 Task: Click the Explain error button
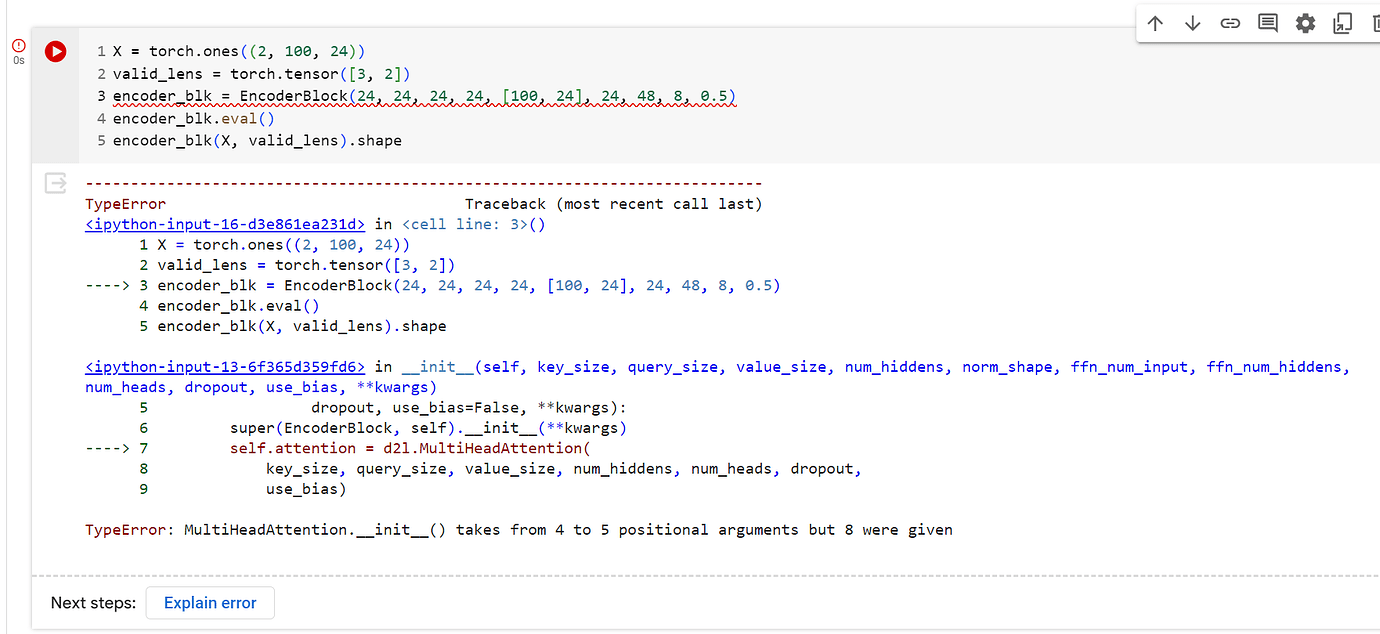tap(209, 603)
